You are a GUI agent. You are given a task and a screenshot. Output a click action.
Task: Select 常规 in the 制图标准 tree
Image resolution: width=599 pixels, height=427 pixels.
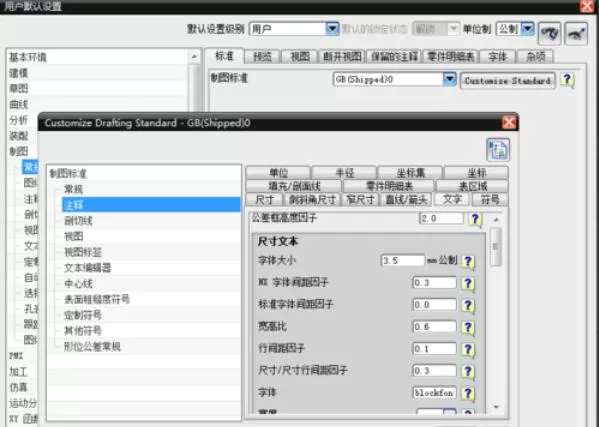pyautogui.click(x=73, y=189)
